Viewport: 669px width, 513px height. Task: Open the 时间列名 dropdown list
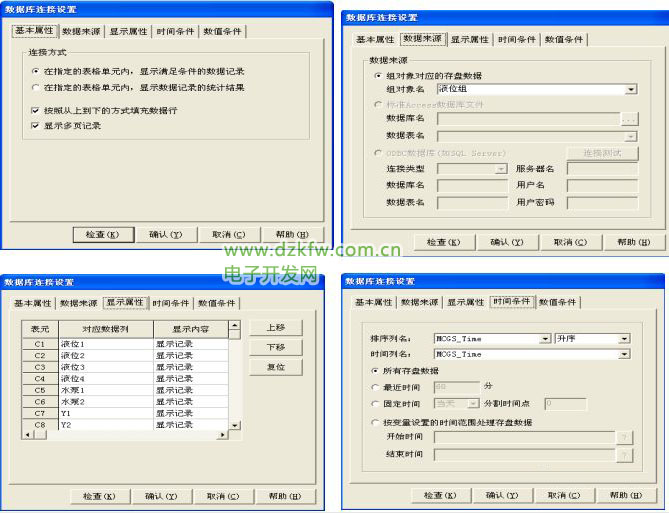pos(625,354)
